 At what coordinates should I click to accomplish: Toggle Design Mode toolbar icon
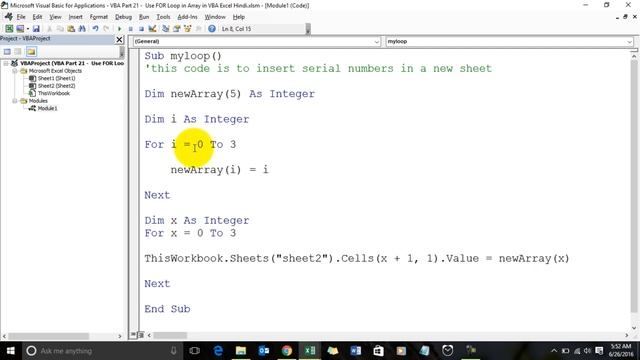click(152, 29)
